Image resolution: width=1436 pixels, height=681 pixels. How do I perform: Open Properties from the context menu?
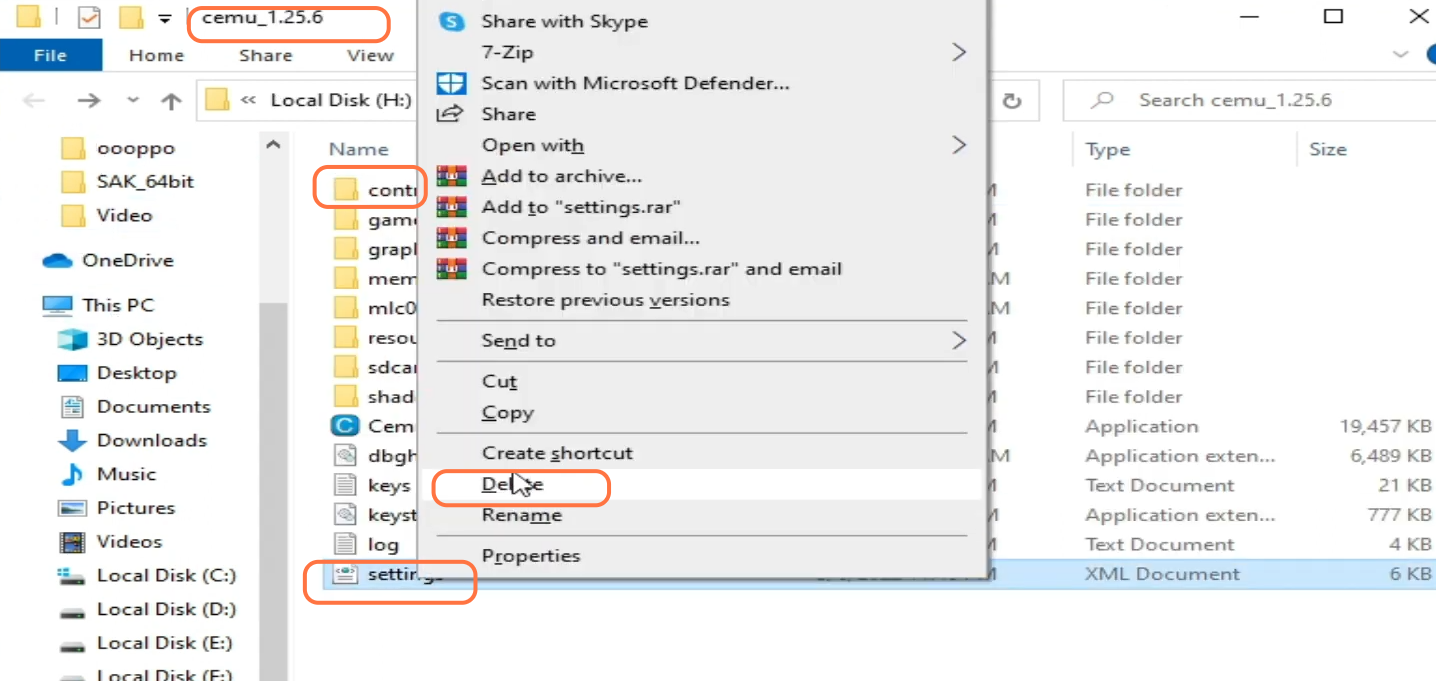coord(530,556)
